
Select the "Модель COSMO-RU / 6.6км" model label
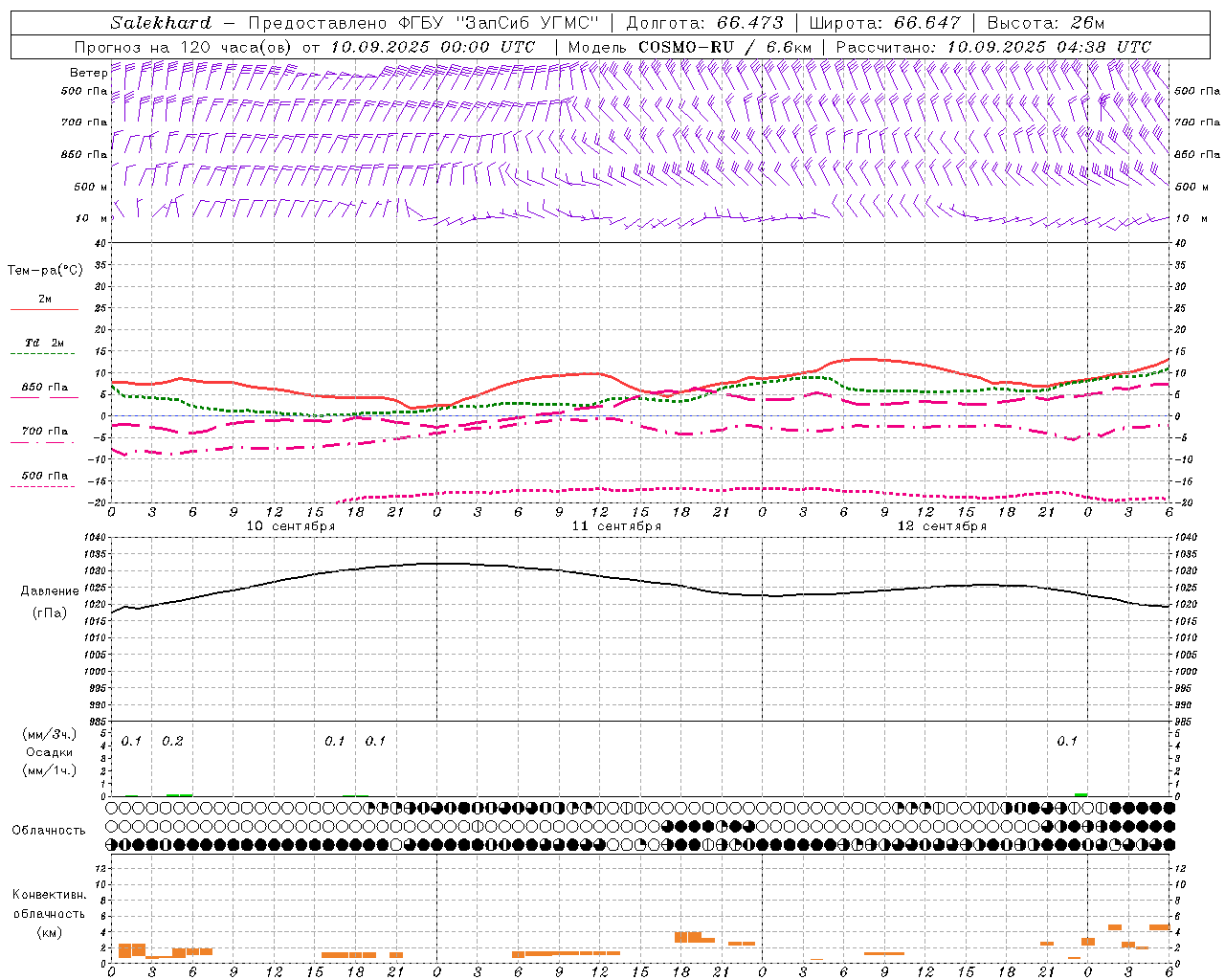tap(690, 47)
